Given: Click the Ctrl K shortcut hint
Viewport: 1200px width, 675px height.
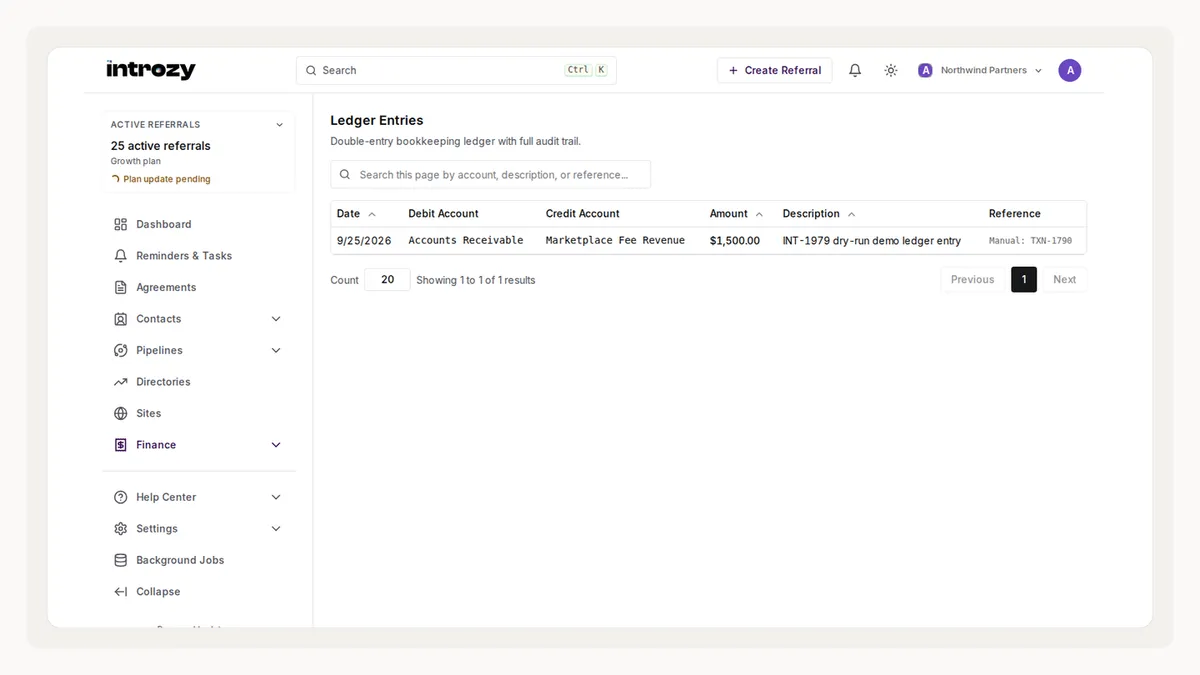Looking at the screenshot, I should coord(586,70).
